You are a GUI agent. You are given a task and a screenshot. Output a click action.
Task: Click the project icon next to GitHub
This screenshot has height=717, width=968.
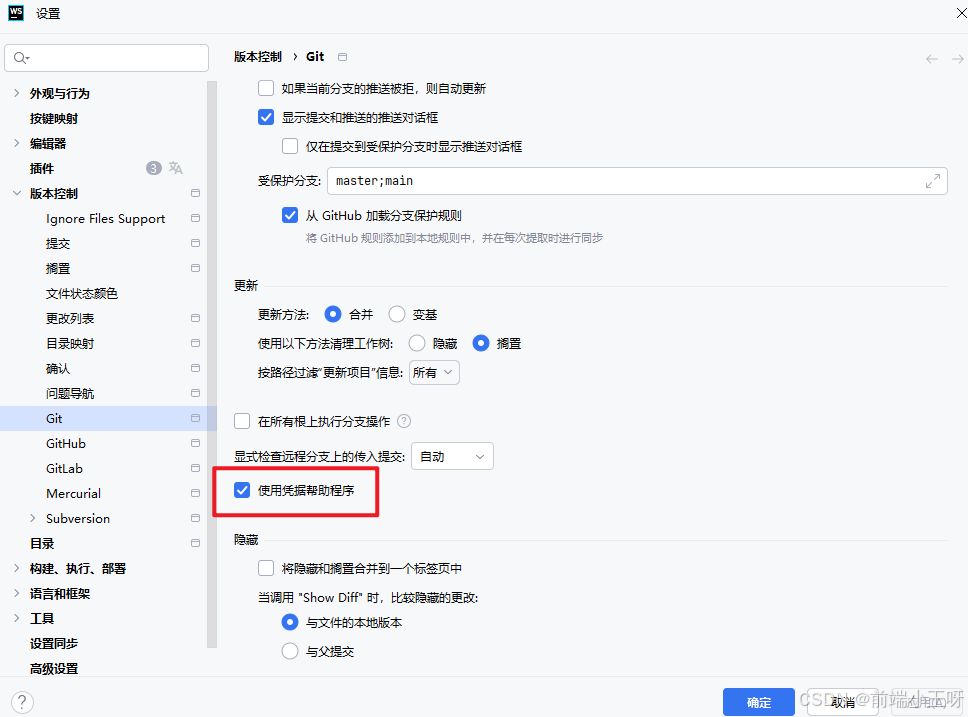click(x=196, y=443)
